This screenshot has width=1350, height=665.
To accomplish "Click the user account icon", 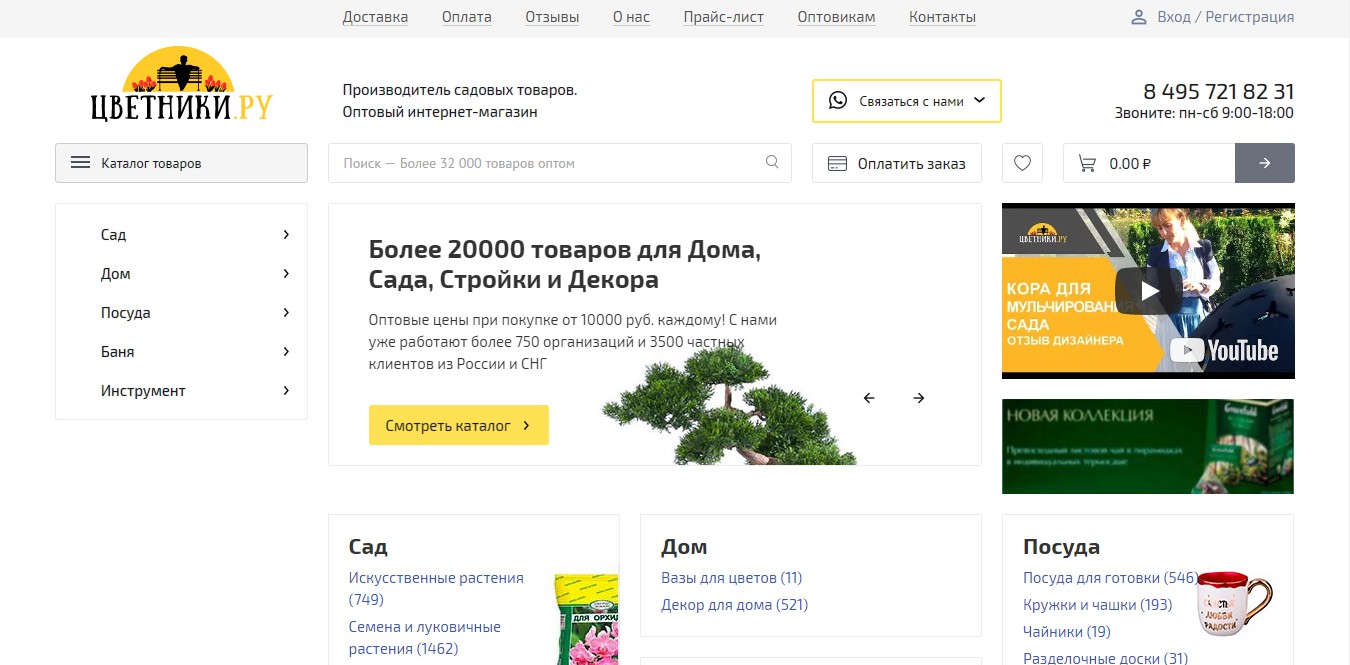I will [x=1138, y=17].
